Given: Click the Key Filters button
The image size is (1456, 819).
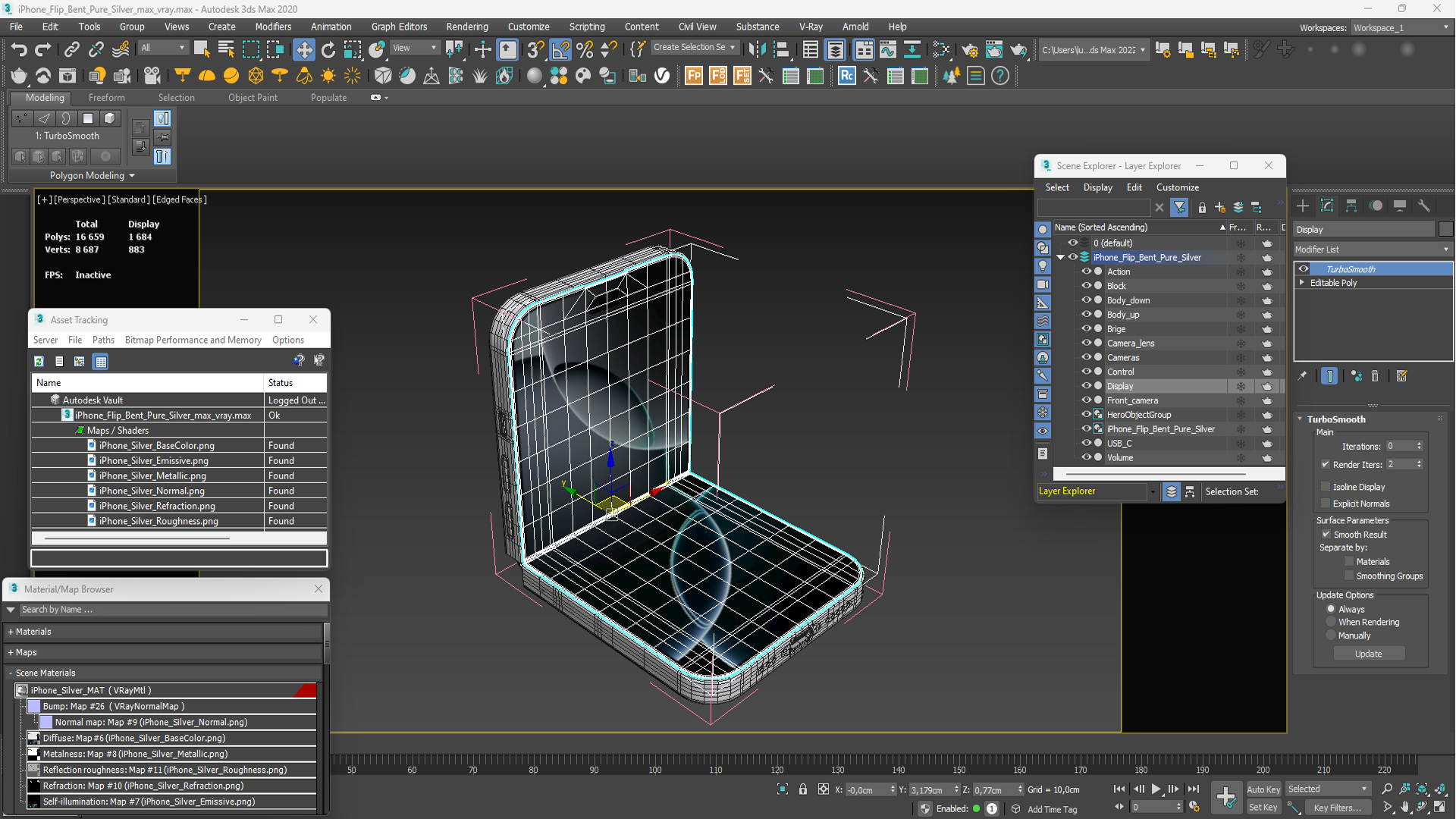Looking at the screenshot, I should [x=1337, y=808].
